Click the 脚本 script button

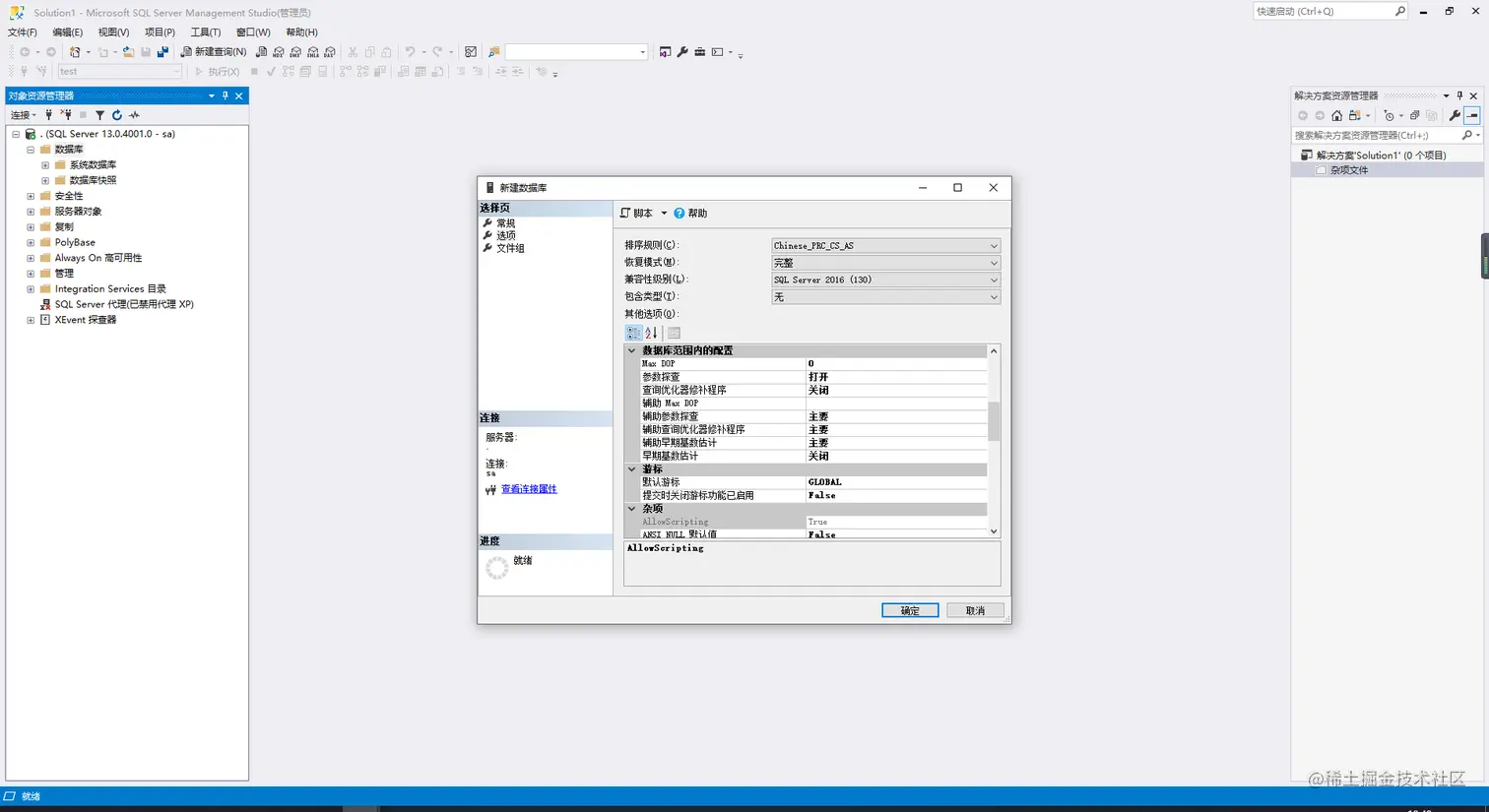pos(637,214)
